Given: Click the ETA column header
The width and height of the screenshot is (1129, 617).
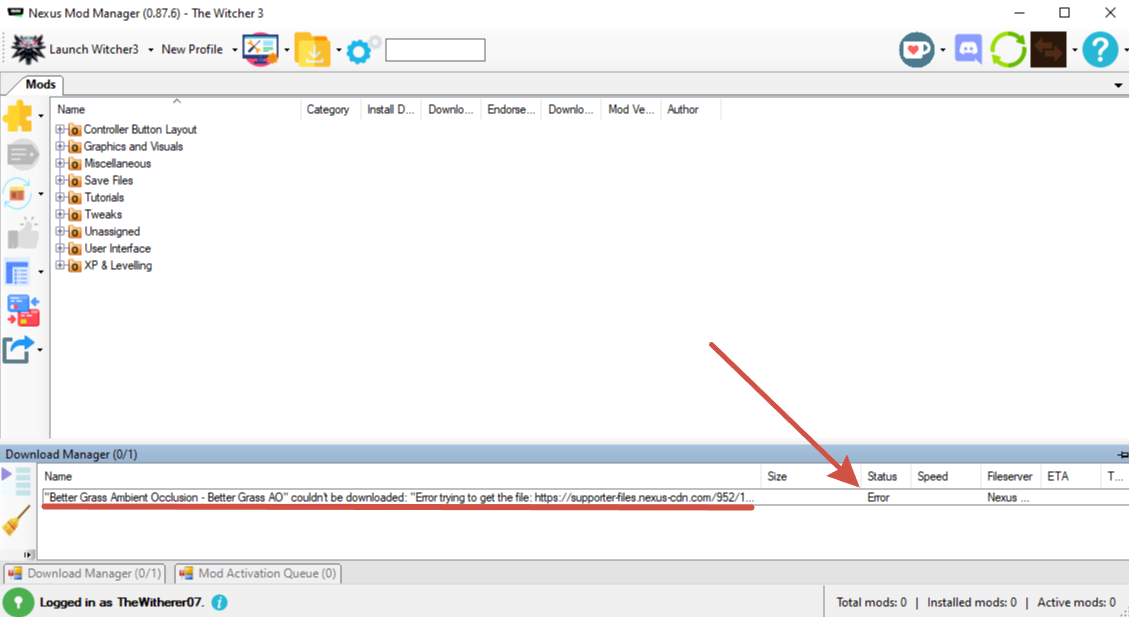Looking at the screenshot, I should click(1071, 477).
